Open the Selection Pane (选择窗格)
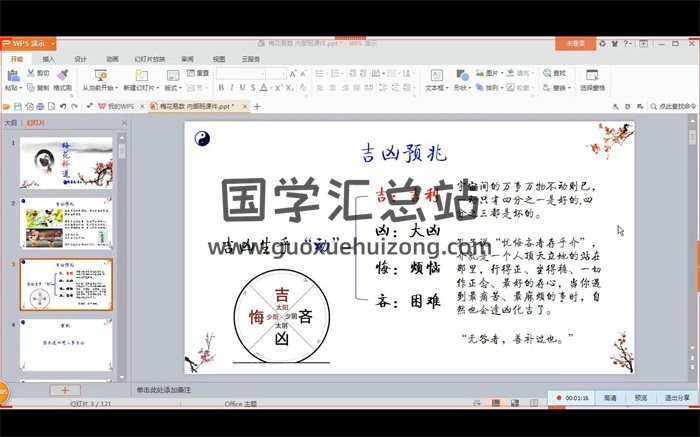This screenshot has width=700, height=437. click(x=592, y=80)
